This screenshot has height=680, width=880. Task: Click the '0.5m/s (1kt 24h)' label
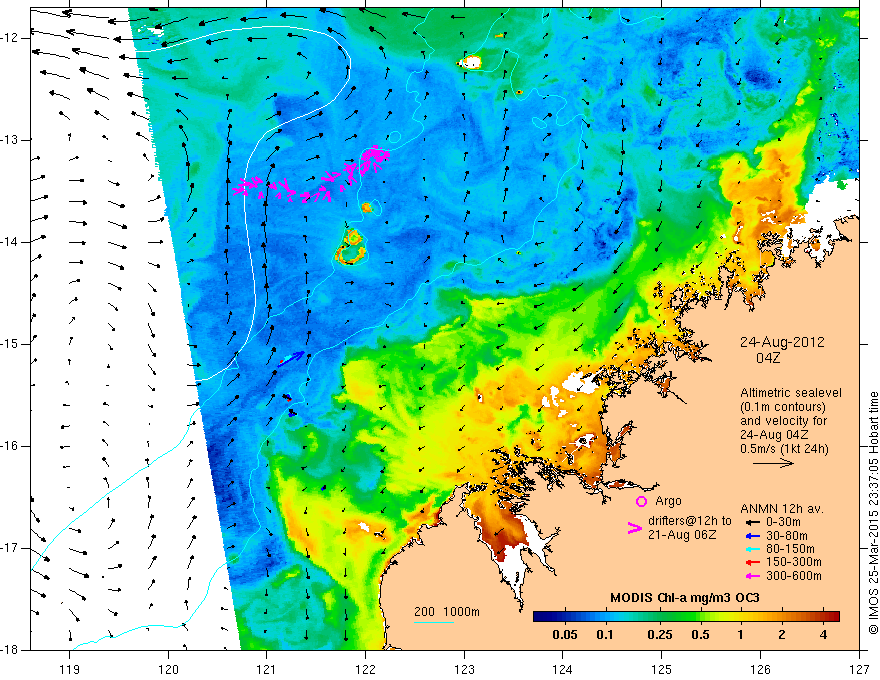click(x=784, y=449)
